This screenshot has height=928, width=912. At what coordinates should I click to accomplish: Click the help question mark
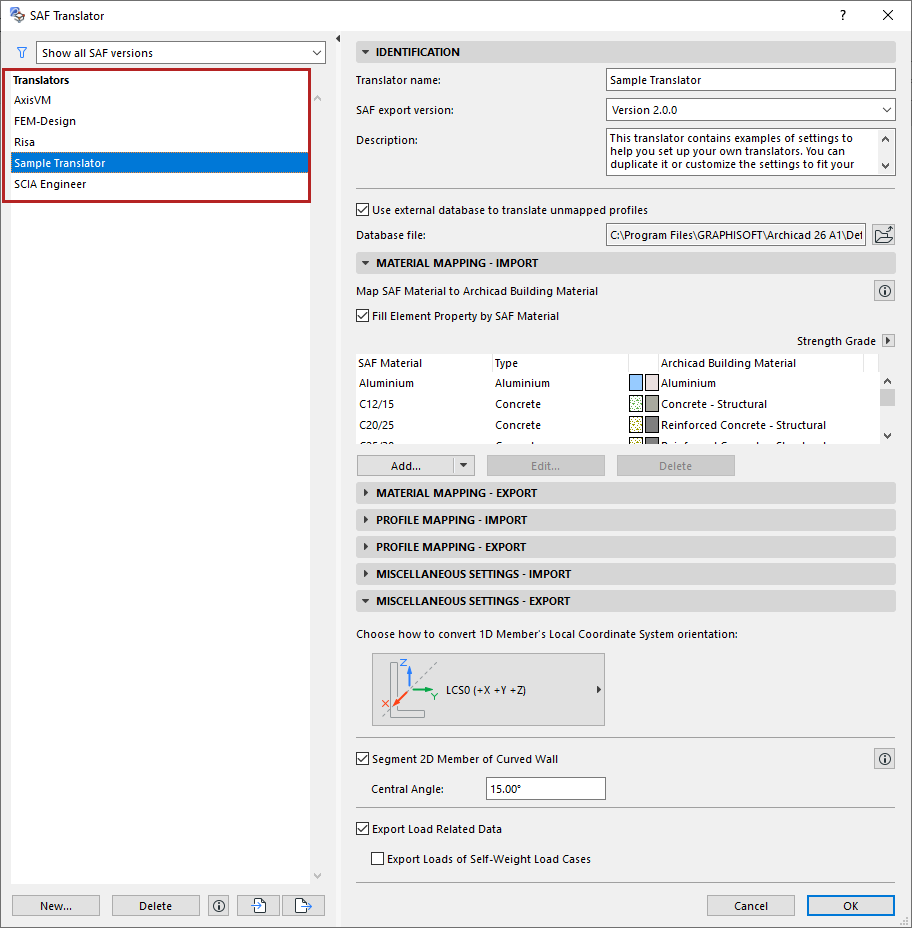(843, 15)
